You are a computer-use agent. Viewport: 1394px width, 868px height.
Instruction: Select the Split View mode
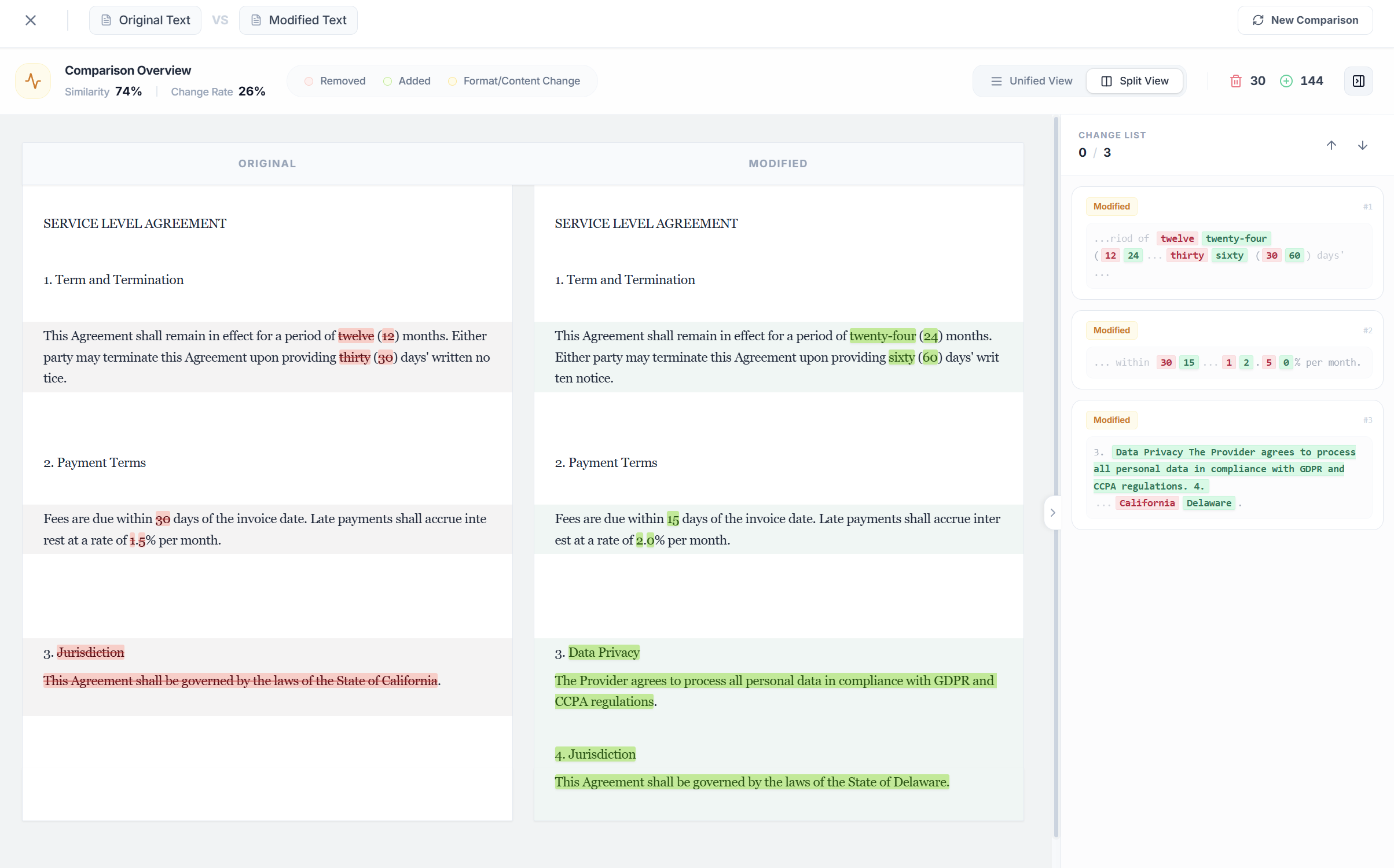pyautogui.click(x=1134, y=80)
